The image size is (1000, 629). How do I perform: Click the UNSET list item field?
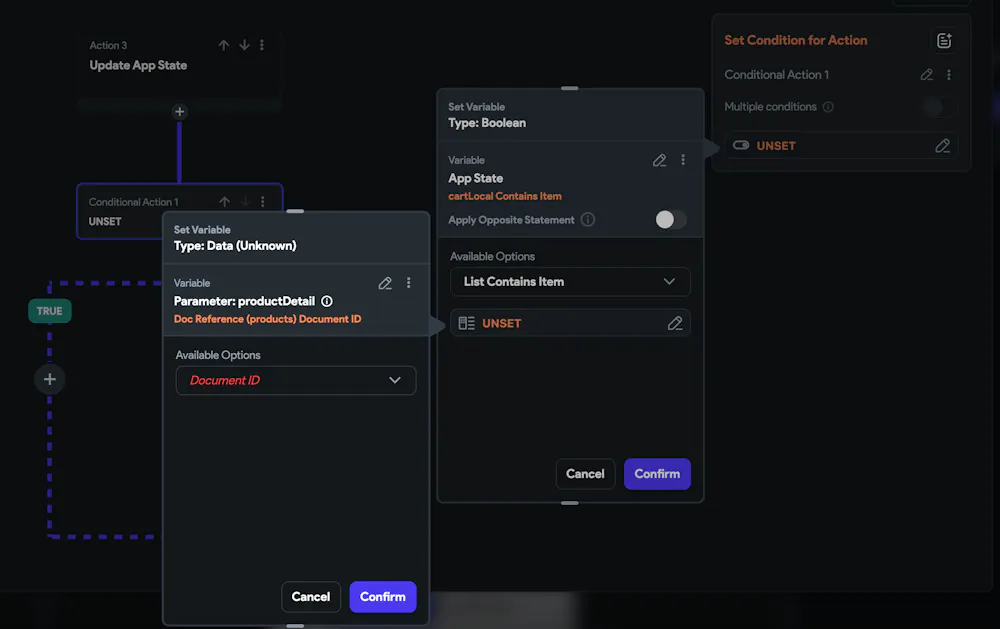tap(570, 323)
